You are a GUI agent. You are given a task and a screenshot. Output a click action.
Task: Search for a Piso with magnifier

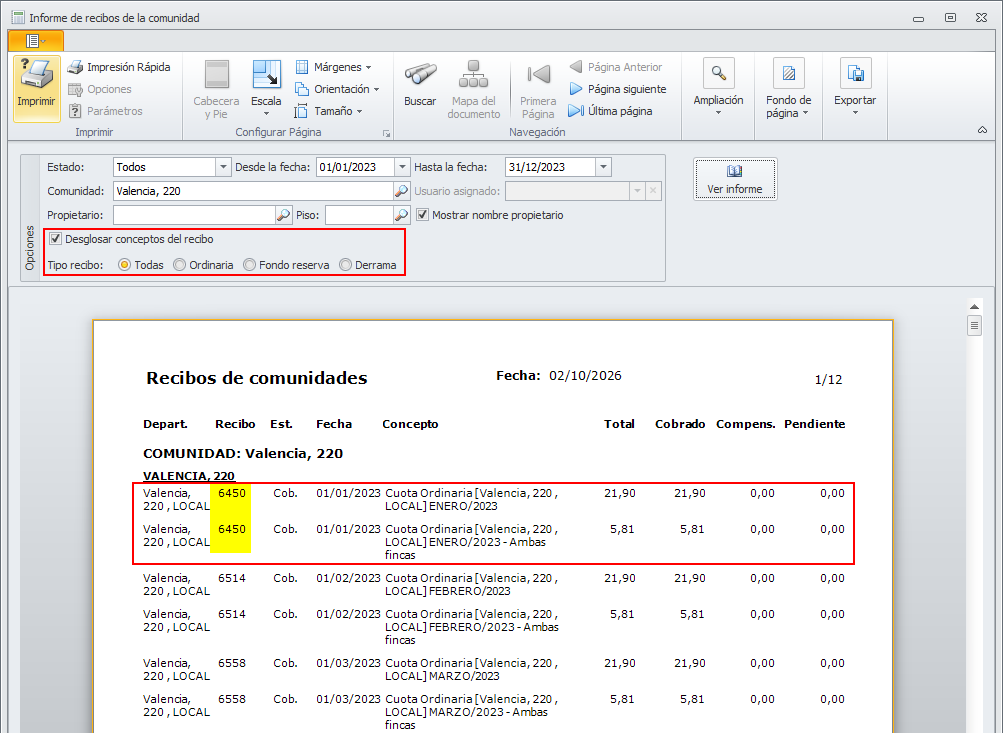401,215
